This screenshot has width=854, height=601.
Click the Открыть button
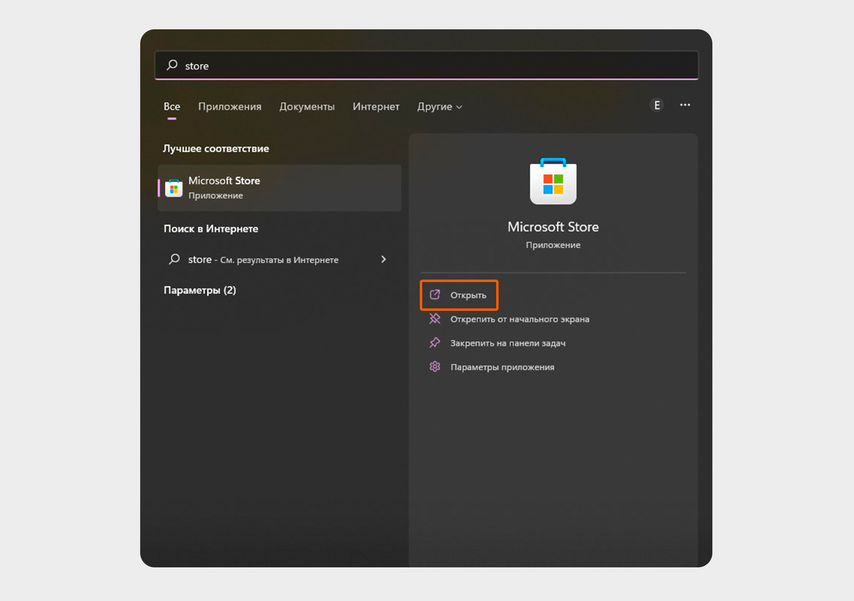459,295
